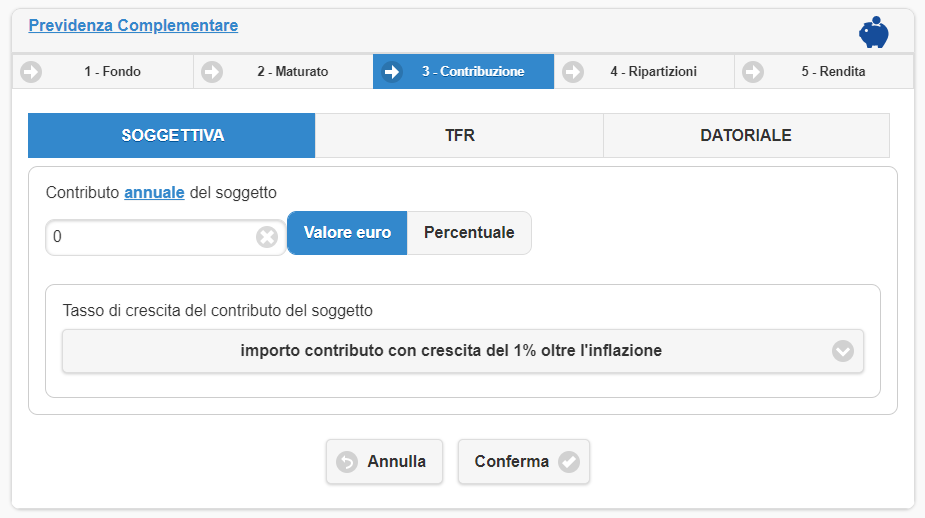Click the annuale frequency link

154,192
